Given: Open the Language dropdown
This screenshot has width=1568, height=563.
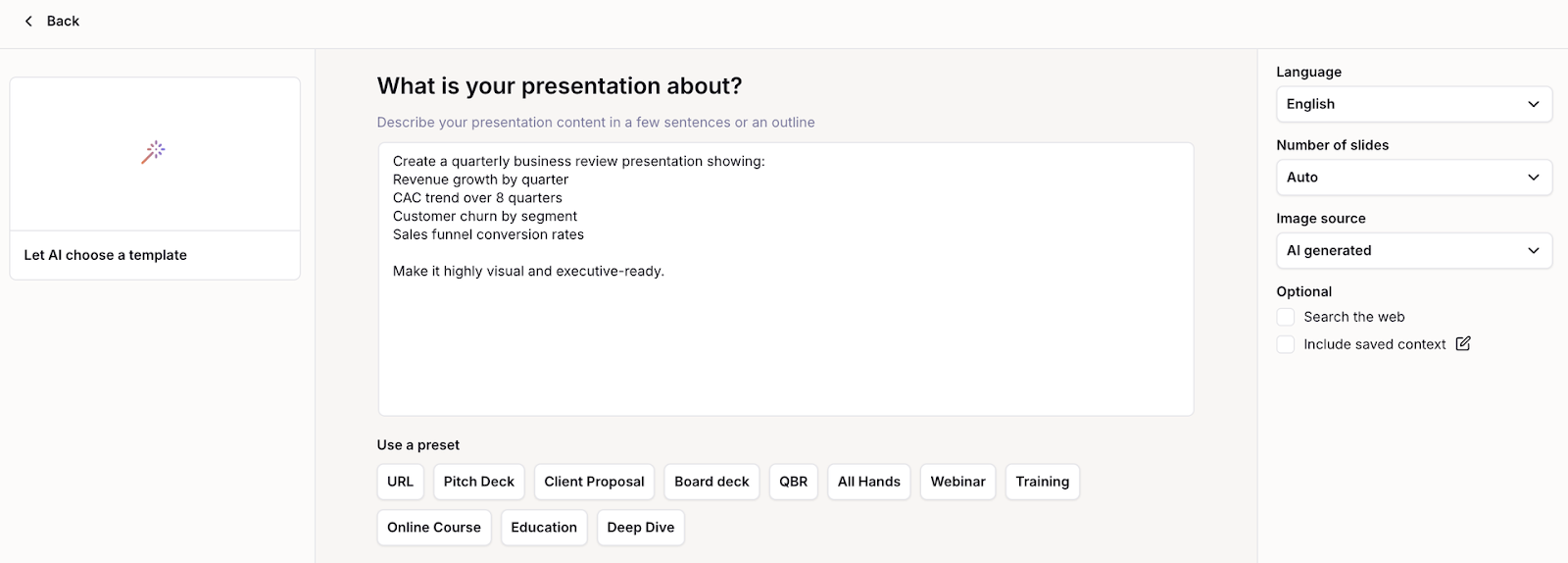Looking at the screenshot, I should coord(1413,104).
